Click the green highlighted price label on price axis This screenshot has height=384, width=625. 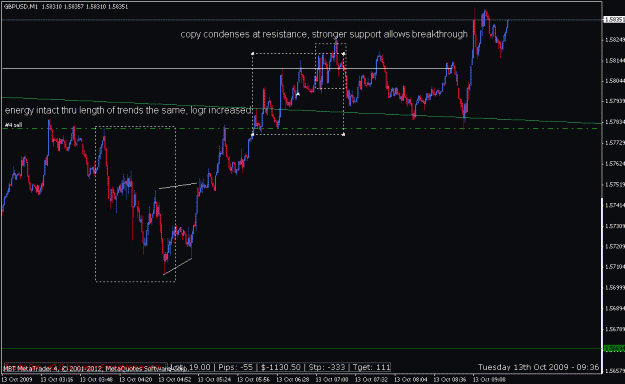[x=614, y=349]
